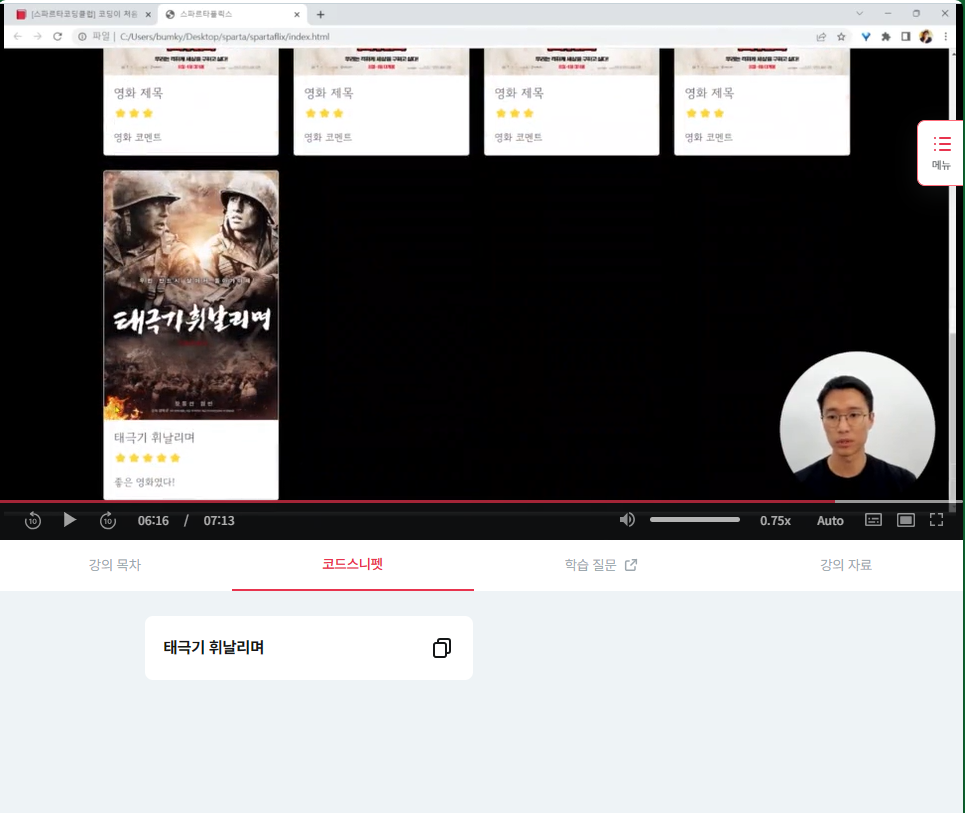Screen dimensions: 965x813
Task: Select the 코드스니펫 tab
Action: click(x=353, y=564)
